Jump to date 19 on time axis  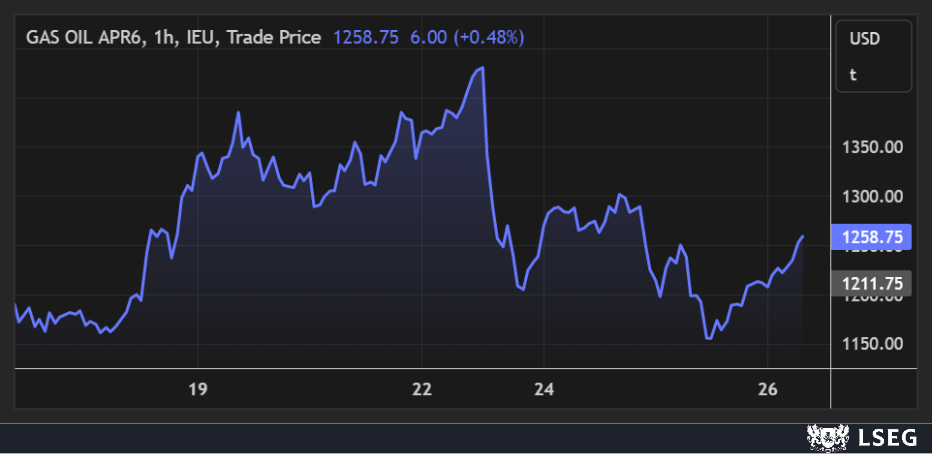[x=198, y=389]
